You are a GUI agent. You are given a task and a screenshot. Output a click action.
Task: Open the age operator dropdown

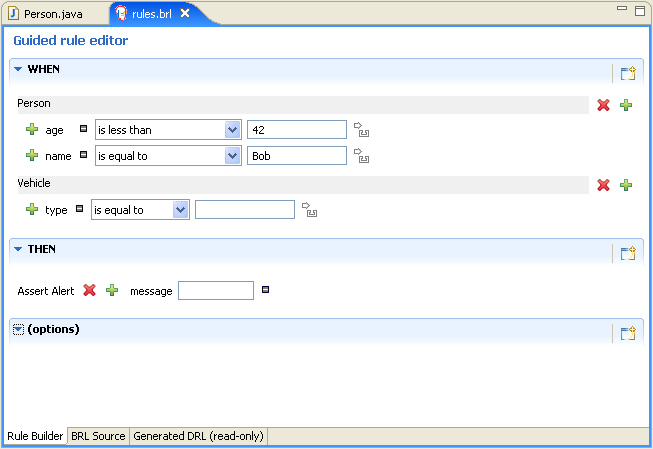point(233,129)
